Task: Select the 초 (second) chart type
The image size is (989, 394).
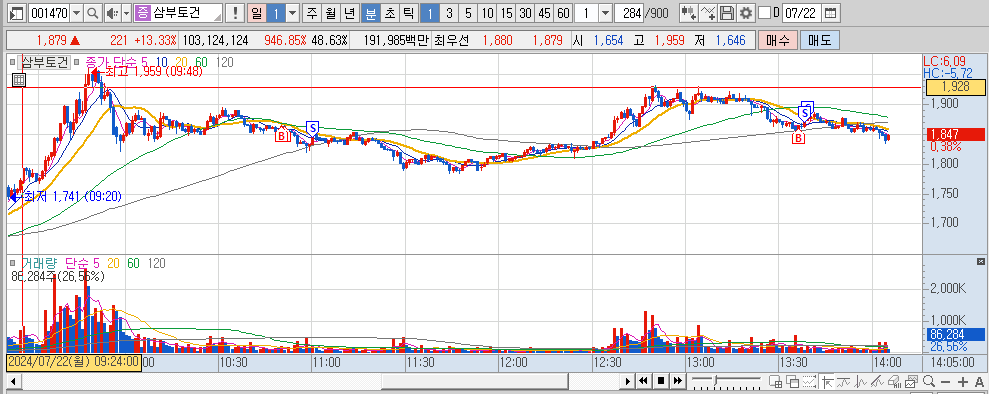Action: click(390, 13)
